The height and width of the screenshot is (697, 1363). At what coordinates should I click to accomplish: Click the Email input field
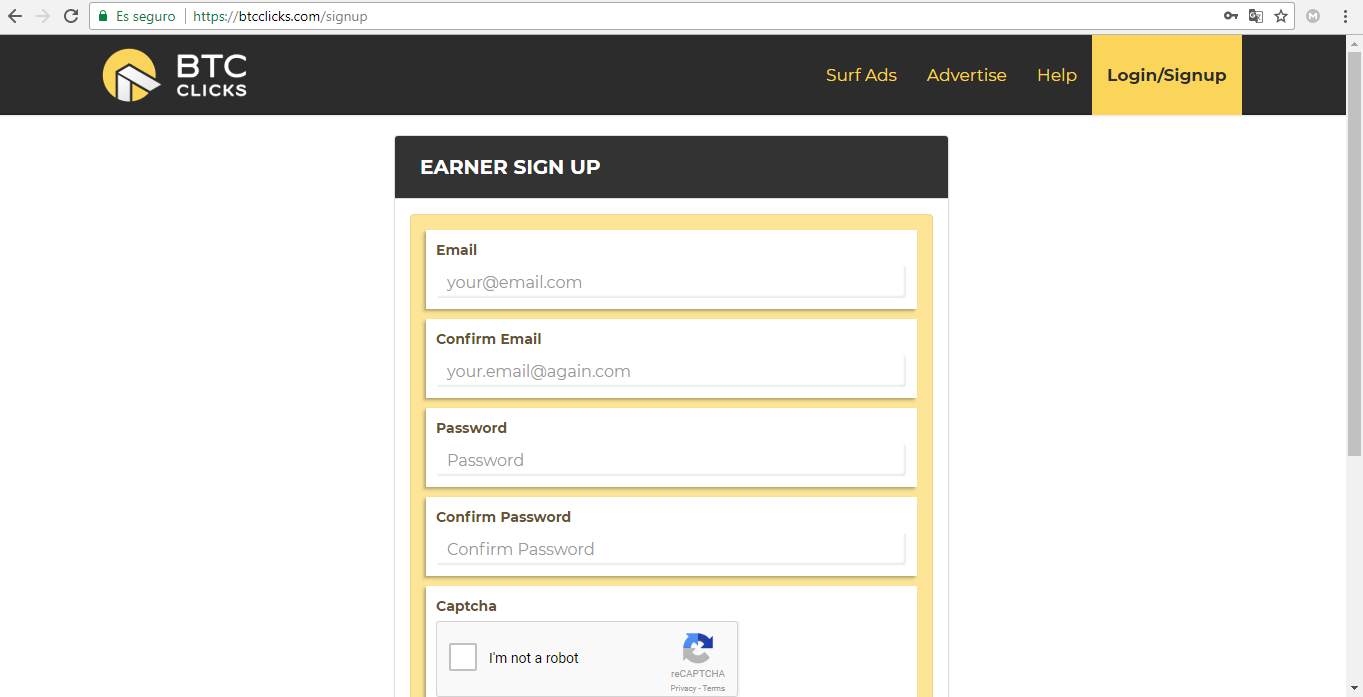tap(670, 282)
